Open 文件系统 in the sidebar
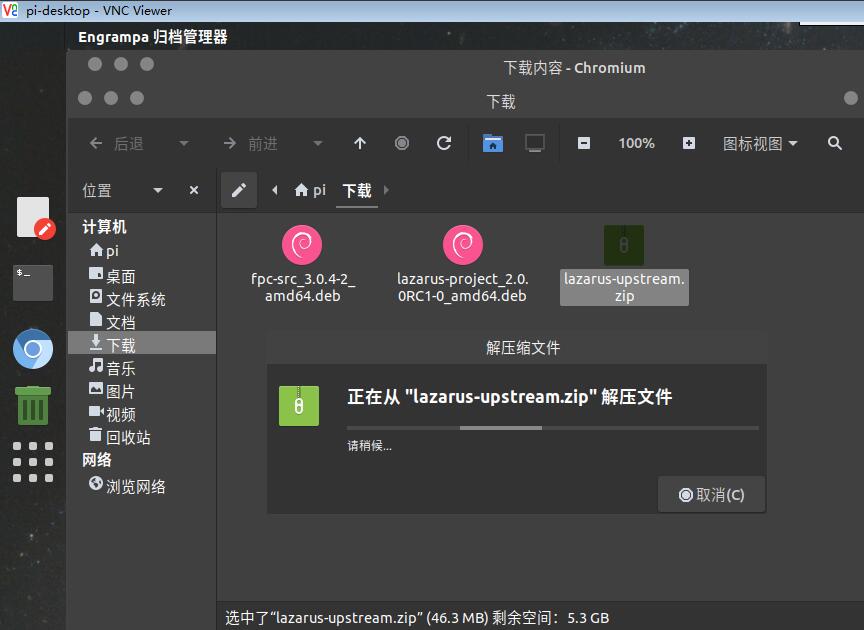Screen dimensions: 864x630 pos(135,299)
